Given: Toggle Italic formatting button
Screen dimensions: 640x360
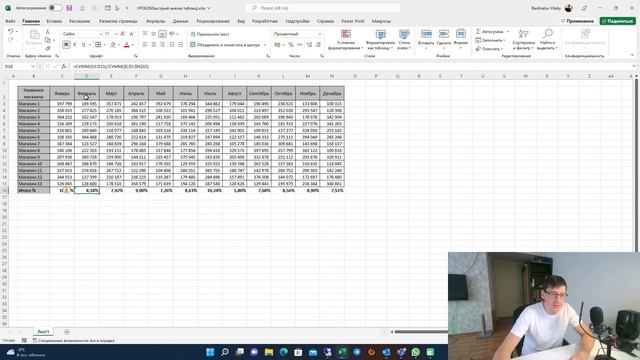Looking at the screenshot, I should click(x=75, y=44).
